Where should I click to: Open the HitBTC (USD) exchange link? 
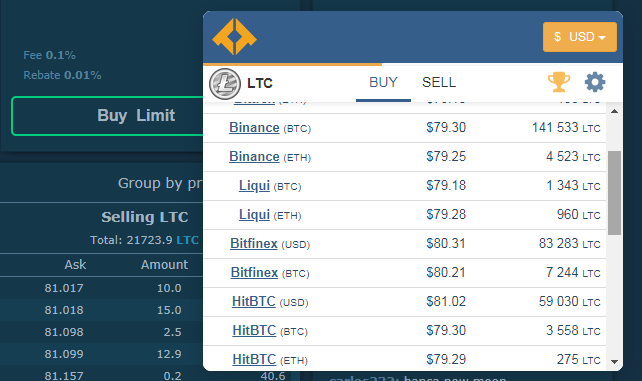[253, 302]
